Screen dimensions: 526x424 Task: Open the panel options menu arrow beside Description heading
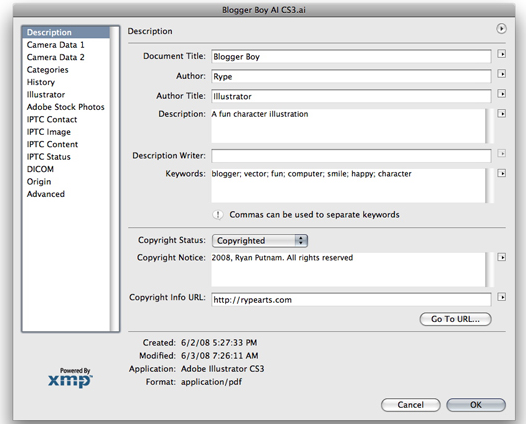501,29
